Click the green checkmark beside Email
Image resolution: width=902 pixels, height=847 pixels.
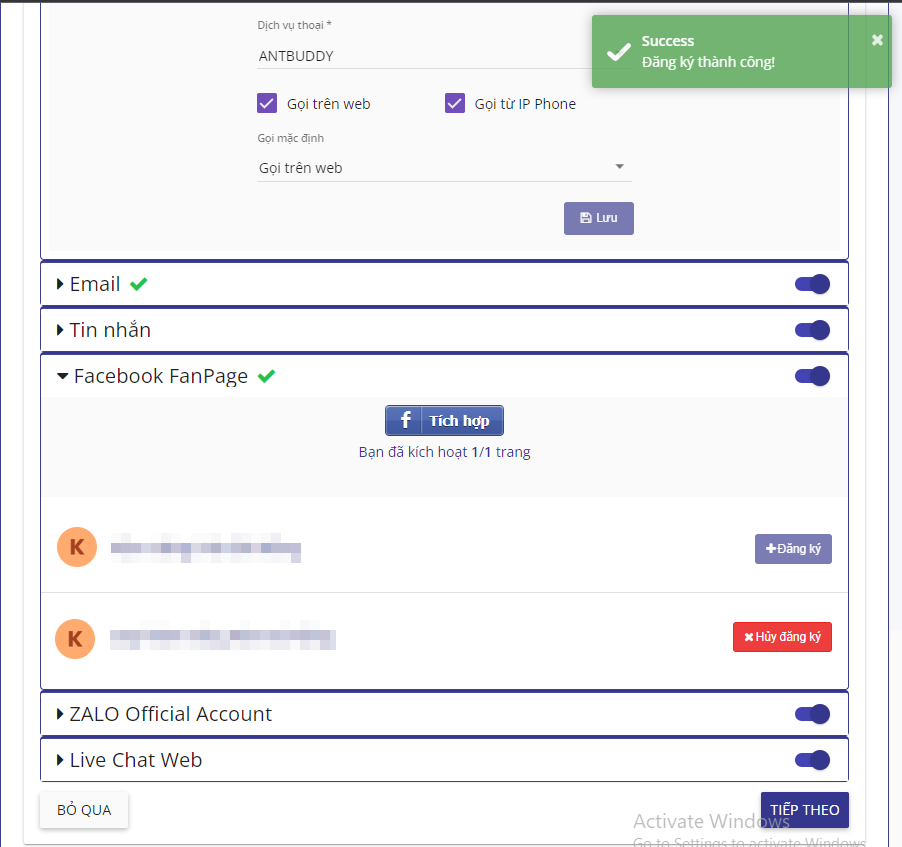[139, 284]
